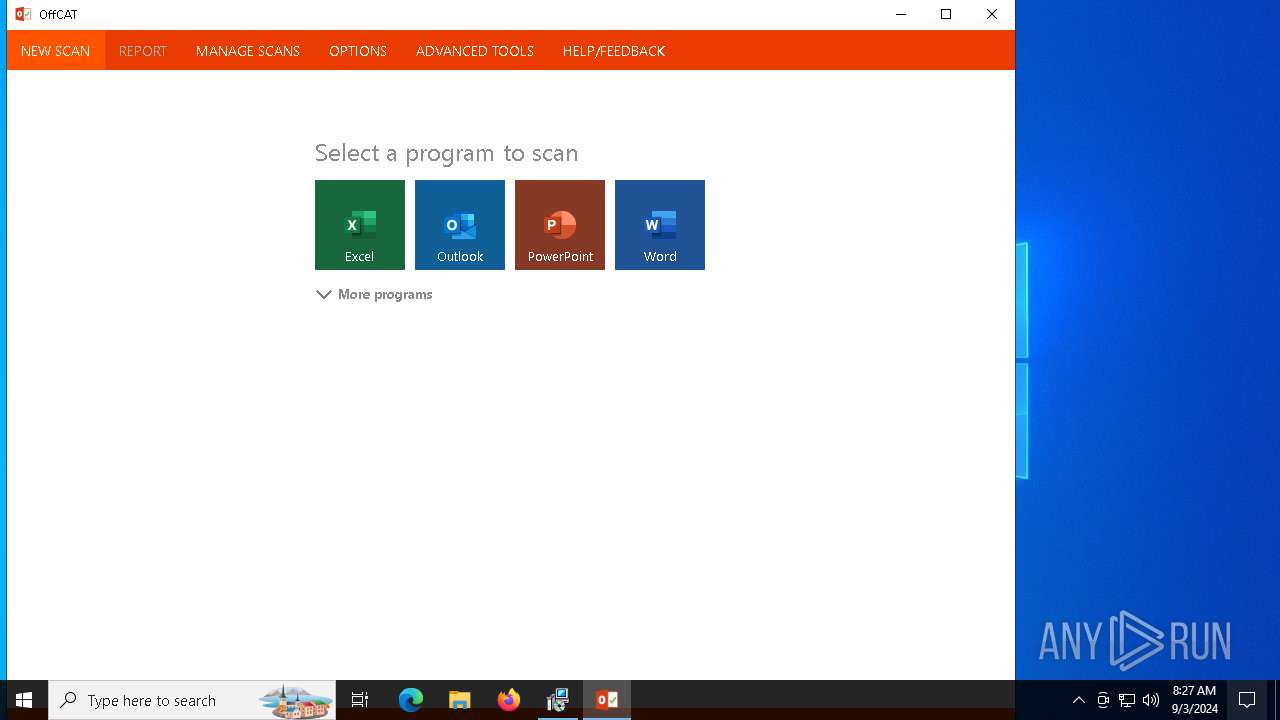Screen dimensions: 1280x720
Task: Open the HELP/FEEDBACK tab
Action: pos(614,51)
